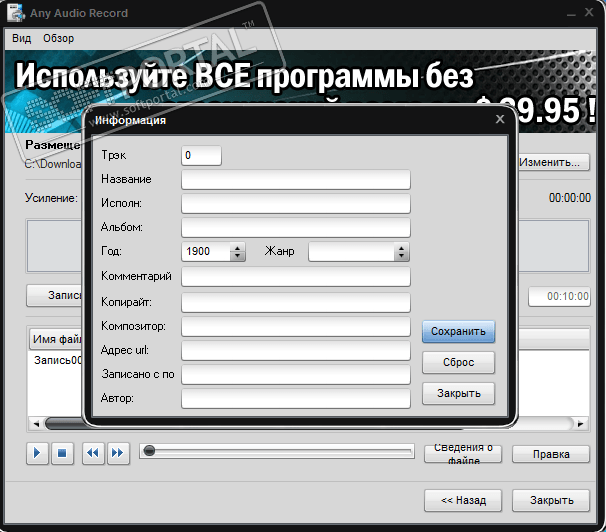
Task: Click the left arrow of the horizontal scrollbar
Action: click(36, 424)
